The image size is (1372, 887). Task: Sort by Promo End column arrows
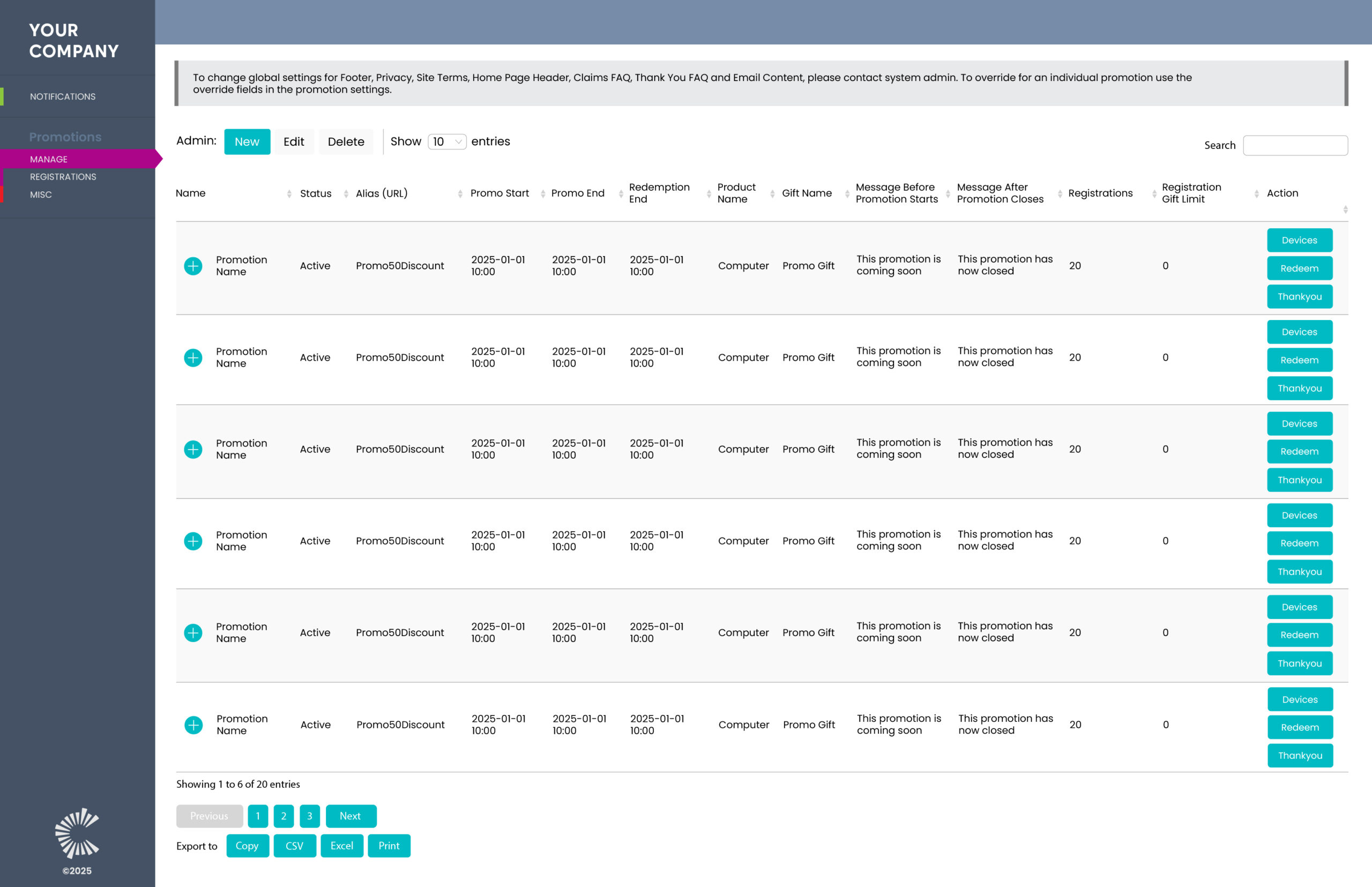pyautogui.click(x=621, y=194)
